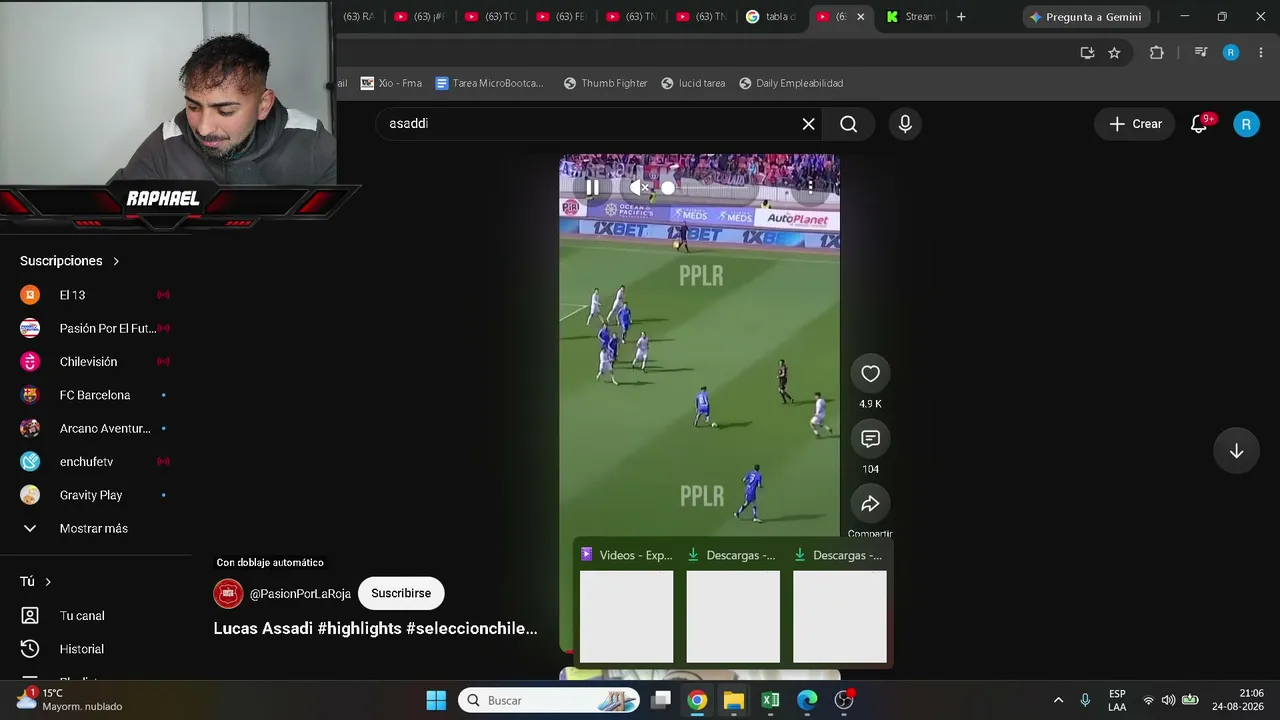The width and height of the screenshot is (1280, 720).
Task: Pause the Shorts video
Action: [x=592, y=187]
